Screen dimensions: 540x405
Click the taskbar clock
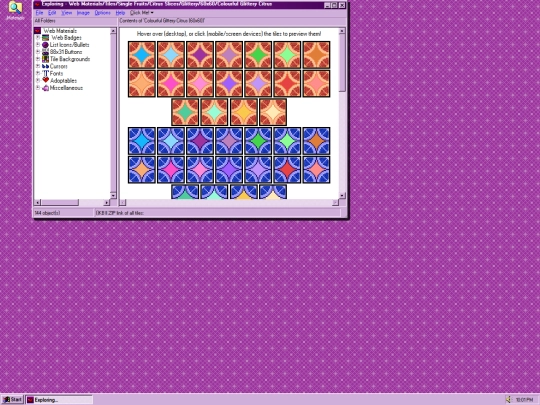point(524,400)
